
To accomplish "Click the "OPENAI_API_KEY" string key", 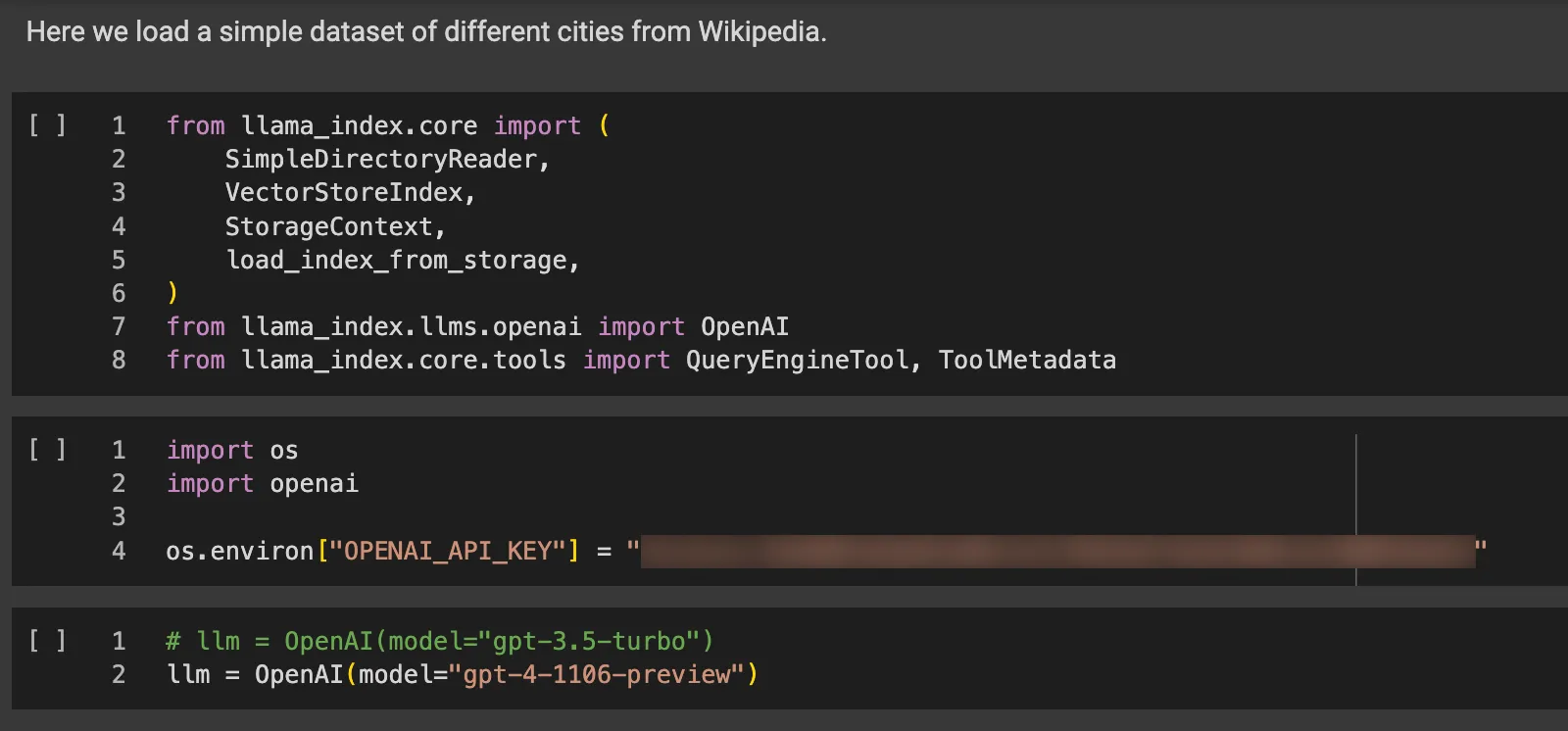I will click(448, 552).
